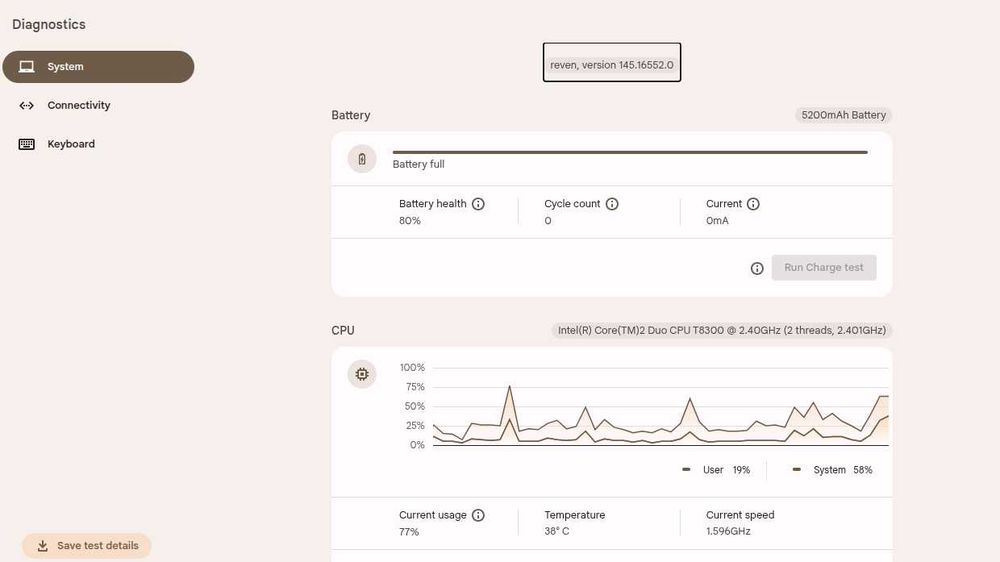1000x562 pixels.
Task: Click the reven version info box
Action: coord(612,63)
